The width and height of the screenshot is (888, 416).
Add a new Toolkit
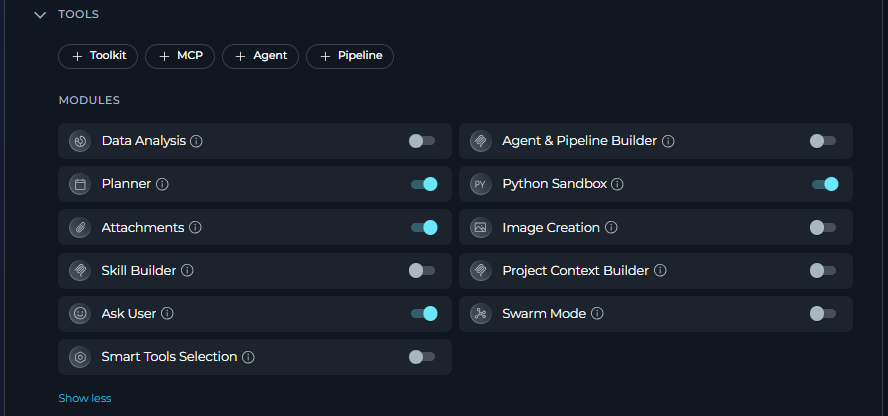(x=98, y=56)
